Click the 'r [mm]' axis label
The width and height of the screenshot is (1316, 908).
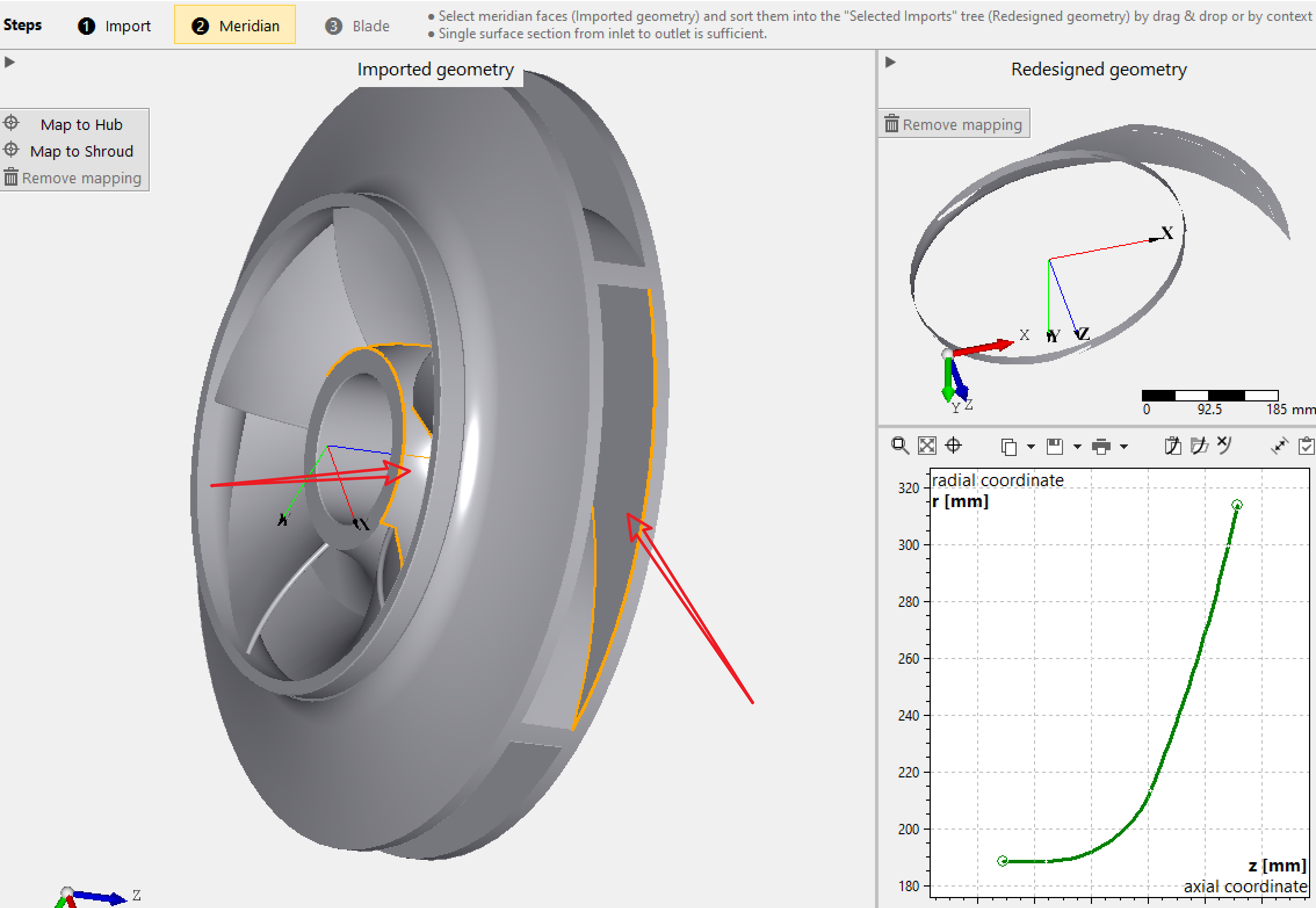tap(960, 501)
